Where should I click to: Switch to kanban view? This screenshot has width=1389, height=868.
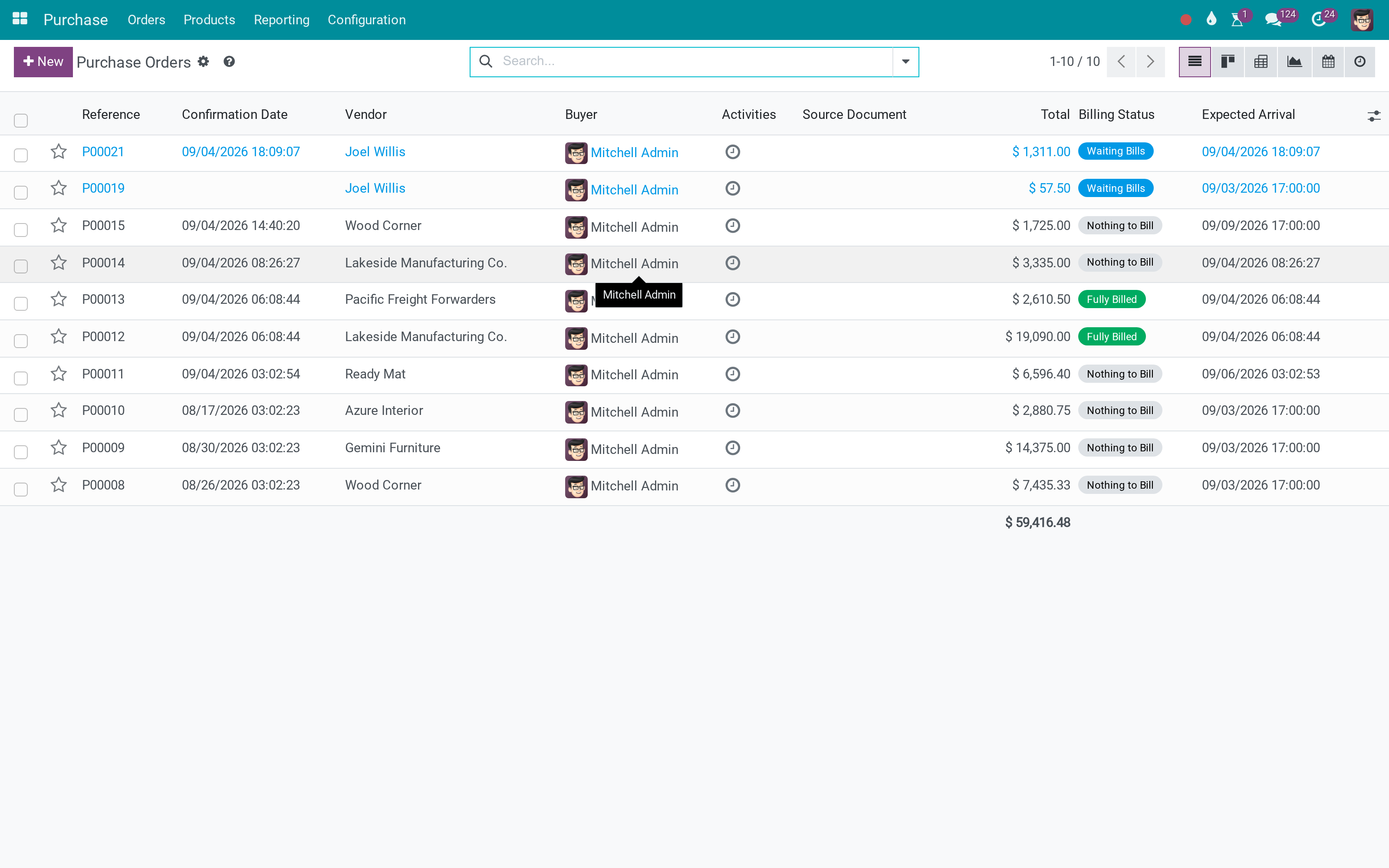click(1228, 62)
